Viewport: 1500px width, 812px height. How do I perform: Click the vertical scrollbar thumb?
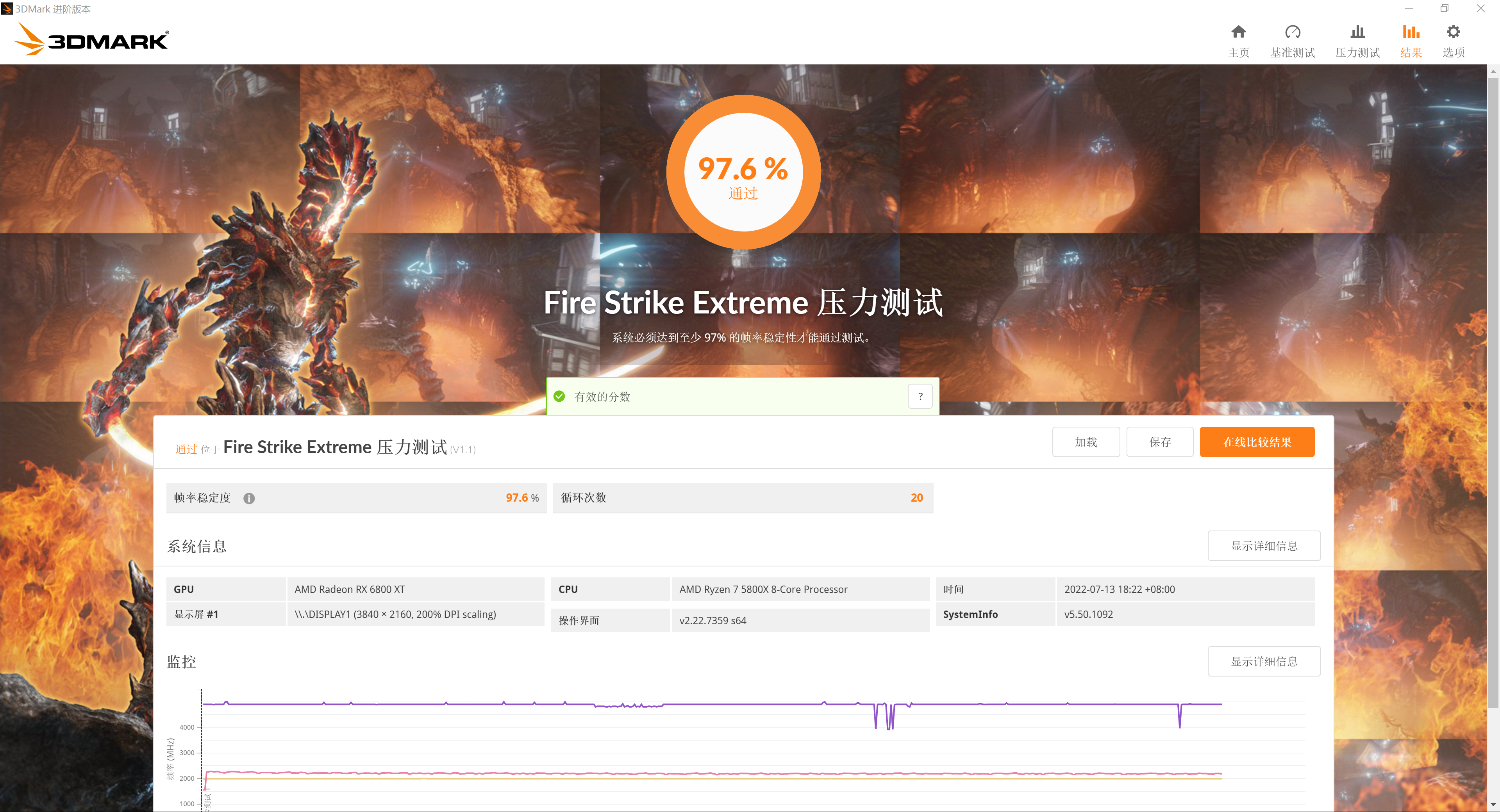pyautogui.click(x=1493, y=393)
